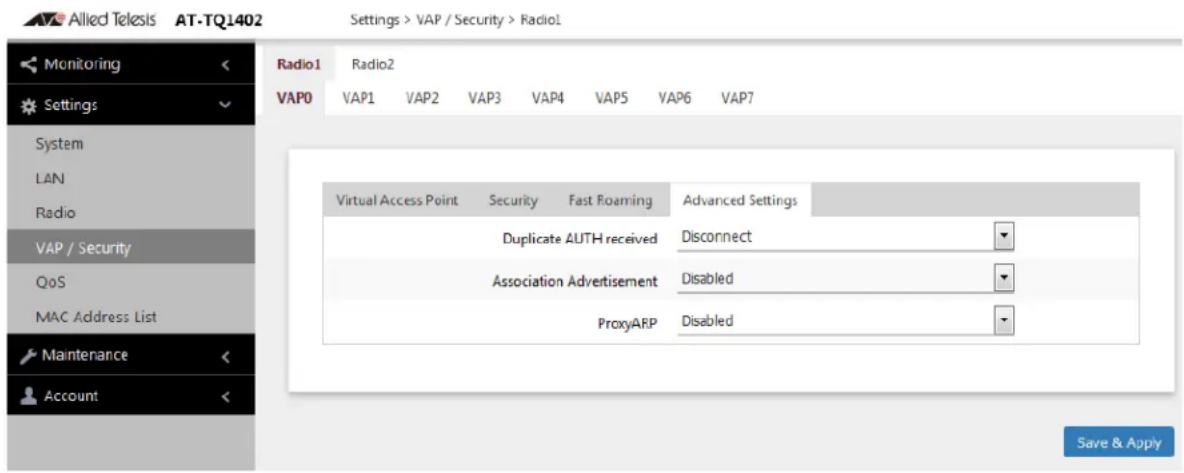Click the Settings gear icon
1184x473 pixels.
[31, 105]
